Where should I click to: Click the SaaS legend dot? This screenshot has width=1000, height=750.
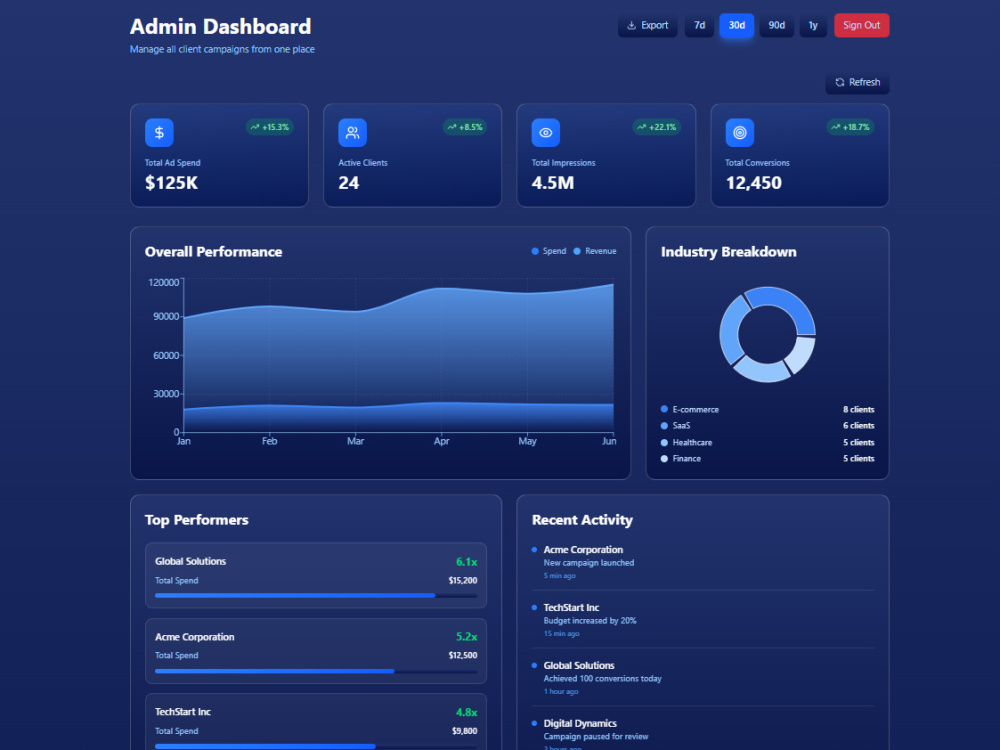[x=665, y=425]
